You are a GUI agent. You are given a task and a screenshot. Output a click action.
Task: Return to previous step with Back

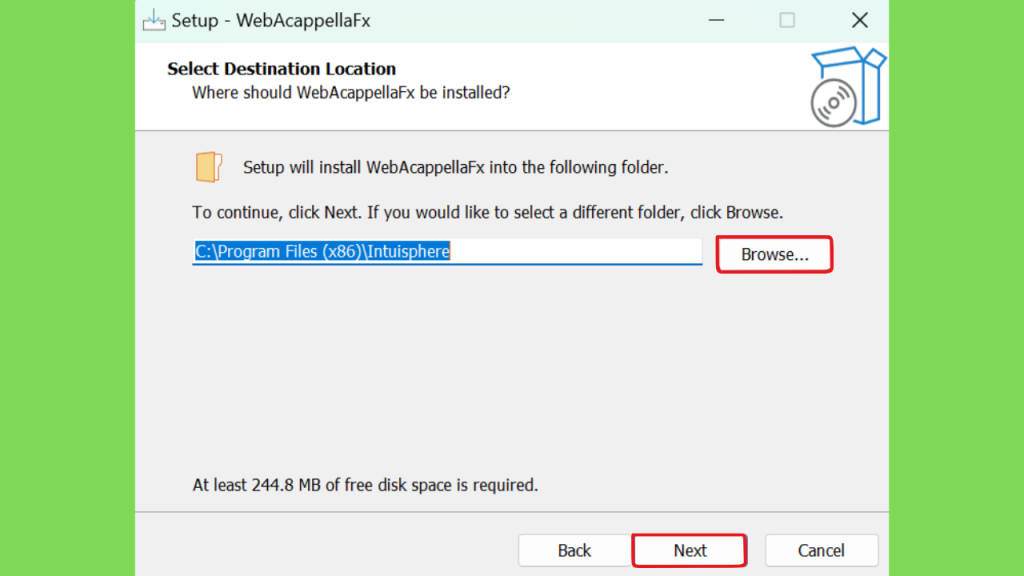[x=574, y=551]
